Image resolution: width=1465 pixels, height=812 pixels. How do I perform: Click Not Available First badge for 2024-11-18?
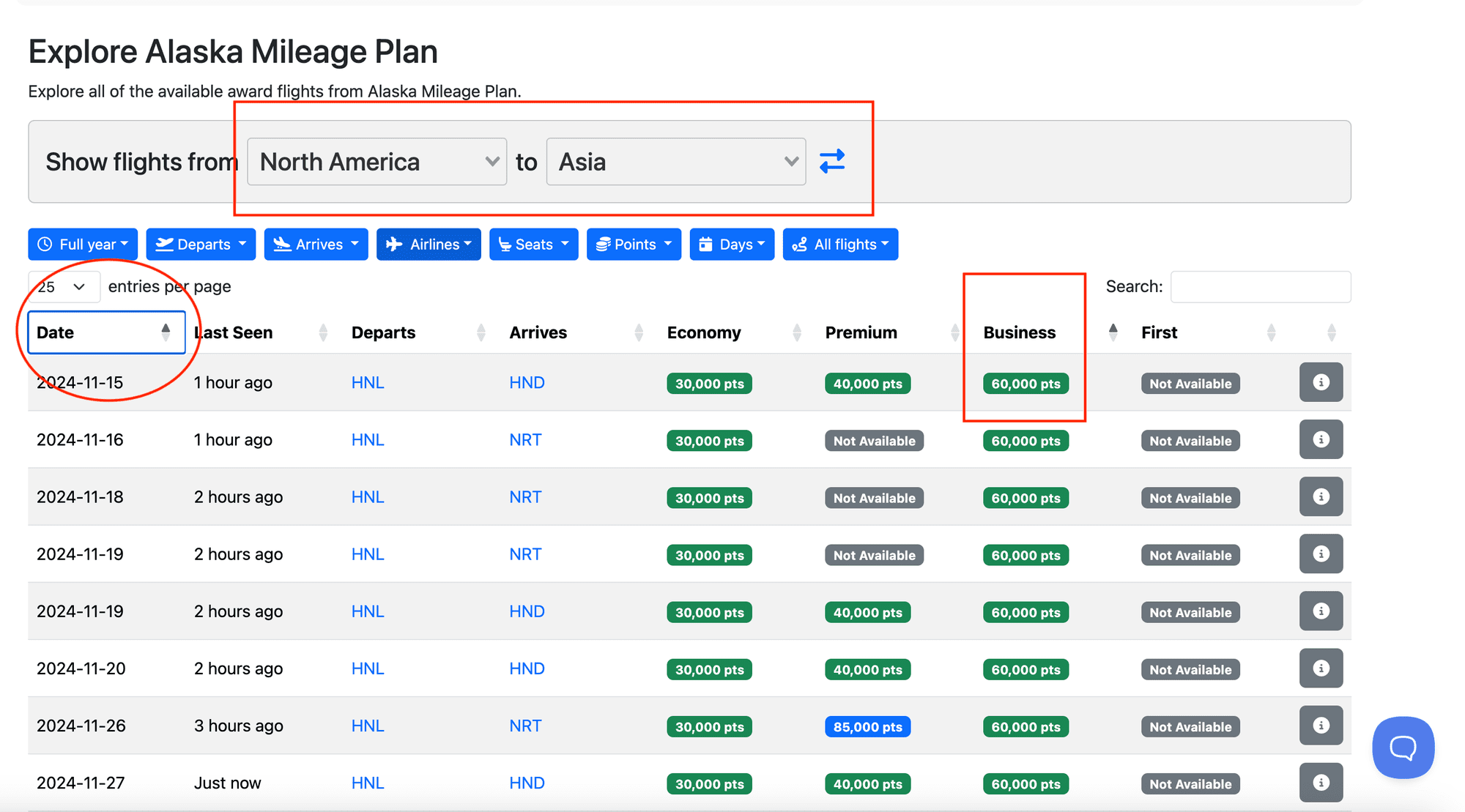(x=1190, y=498)
